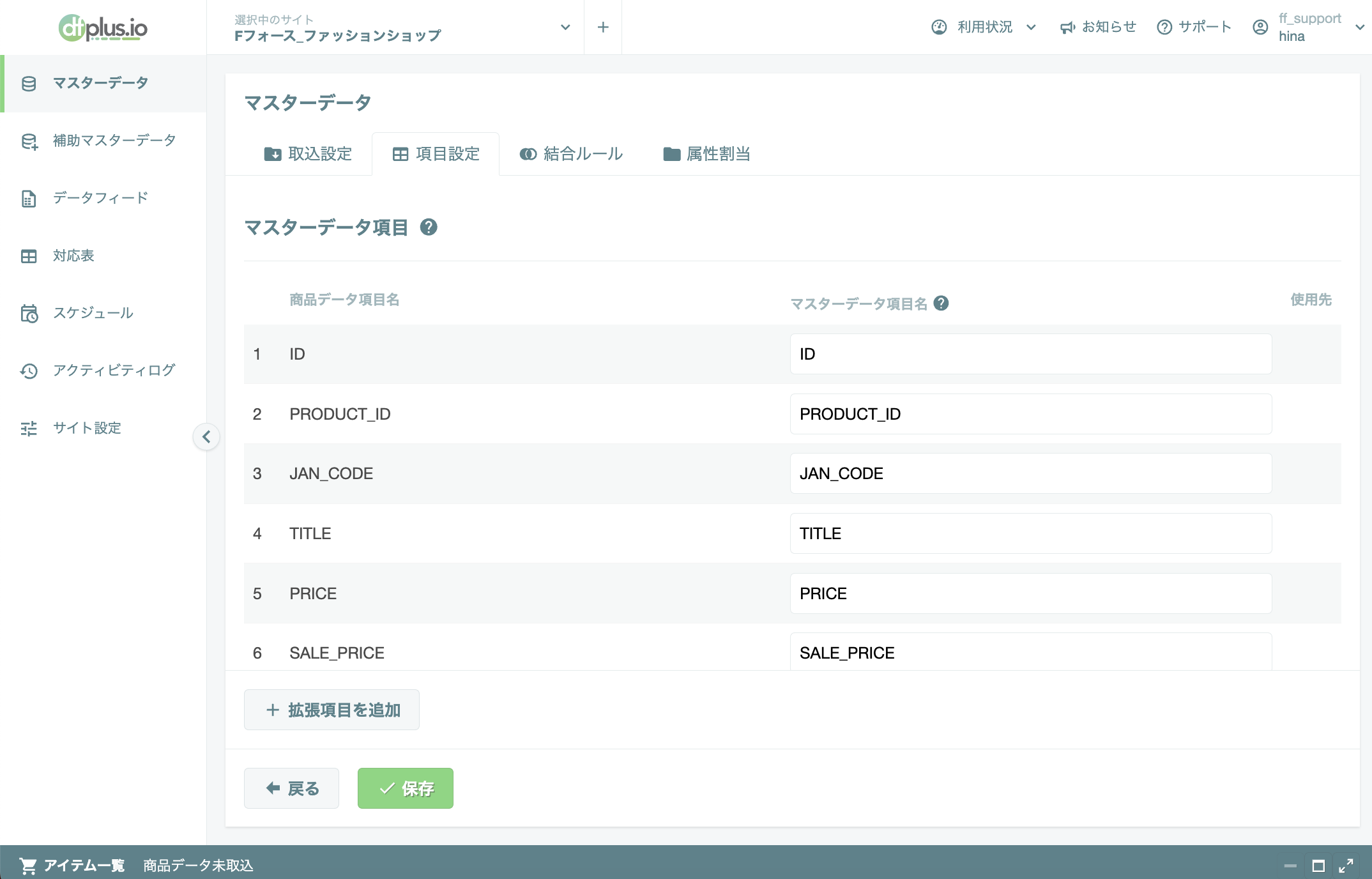Image resolution: width=1372 pixels, height=879 pixels.
Task: Open サイト設定 sidebar menu item
Action: tap(103, 429)
